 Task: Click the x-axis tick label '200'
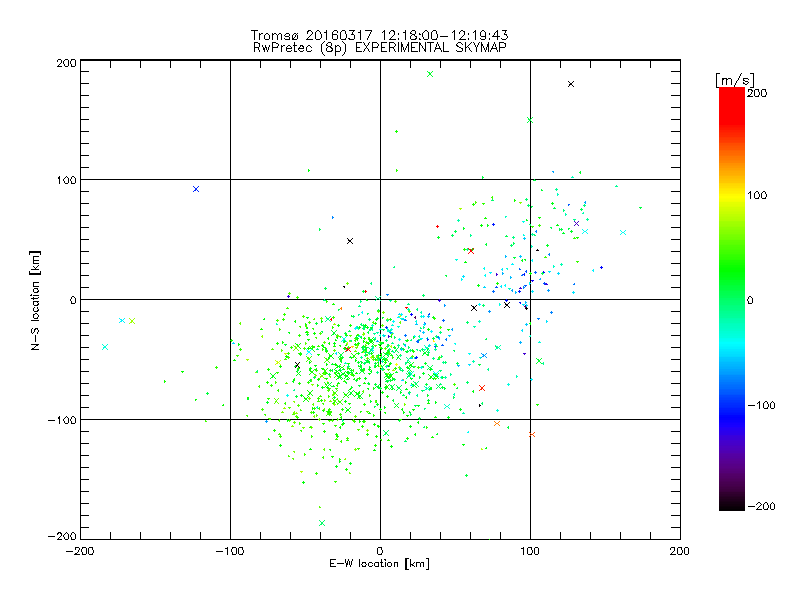tap(680, 551)
